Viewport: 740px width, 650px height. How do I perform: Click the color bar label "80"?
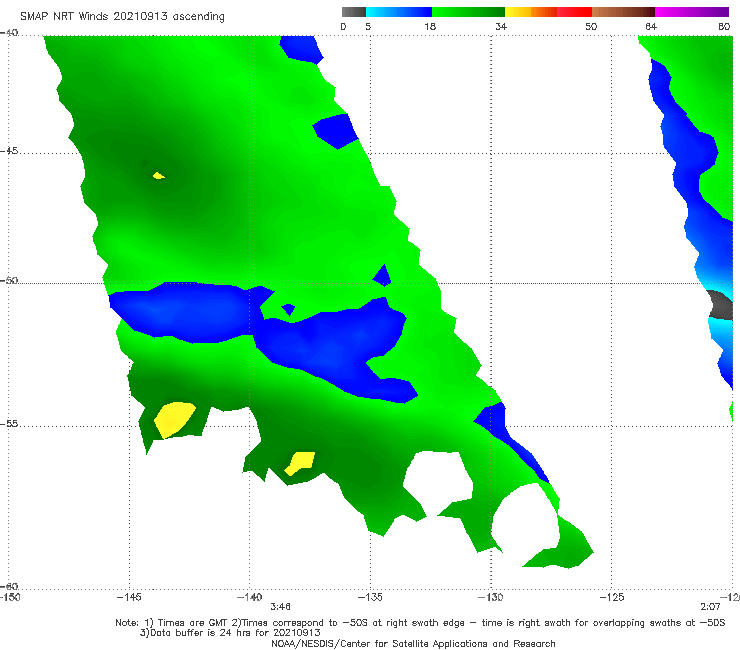point(724,26)
